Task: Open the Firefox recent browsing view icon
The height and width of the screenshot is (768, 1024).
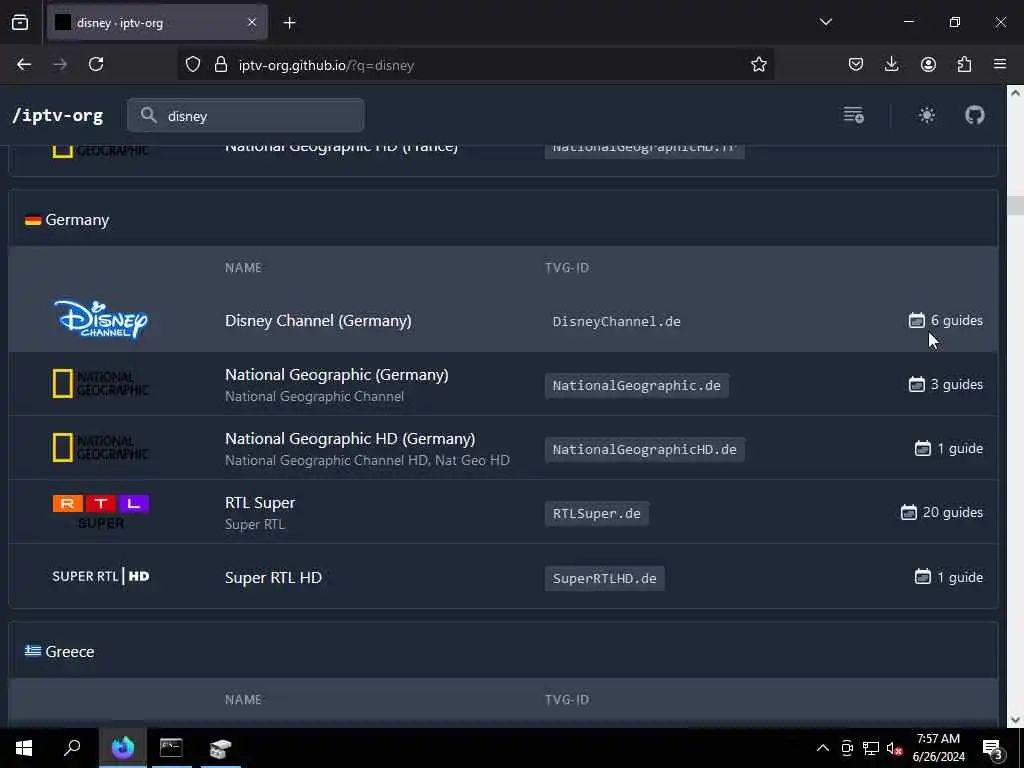Action: click(x=20, y=23)
